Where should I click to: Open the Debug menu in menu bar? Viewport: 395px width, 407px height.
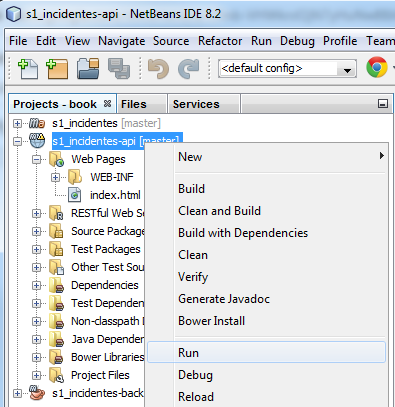tap(297, 41)
